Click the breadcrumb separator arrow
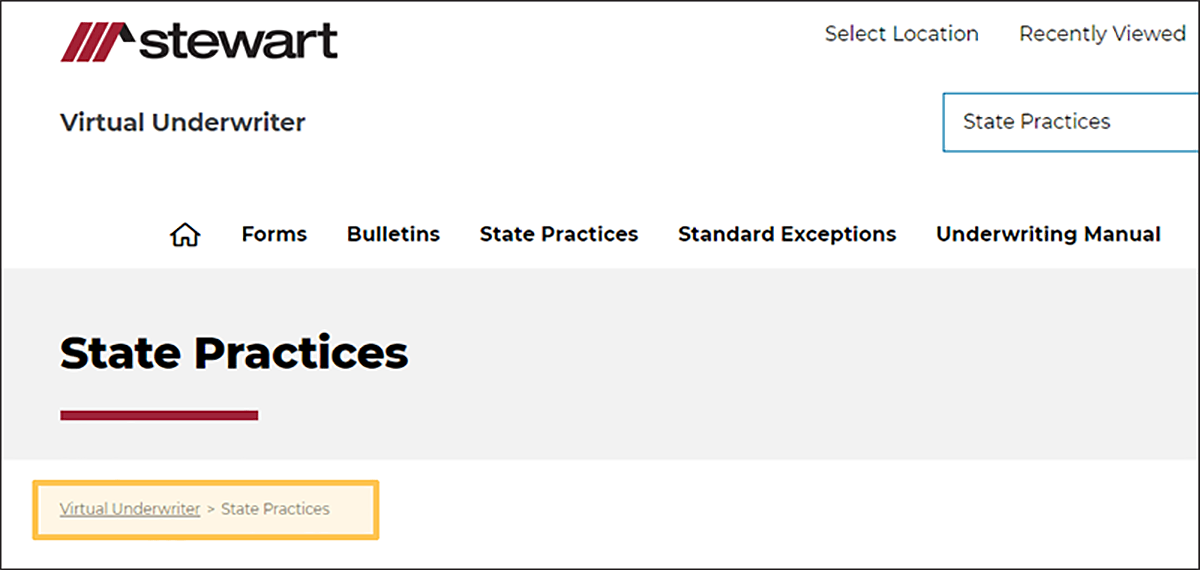 pos(211,510)
